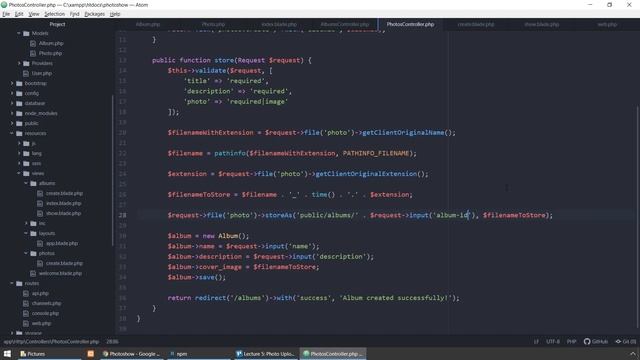Switch to the Album.php editor tab
640x360 pixels.
coord(148,24)
